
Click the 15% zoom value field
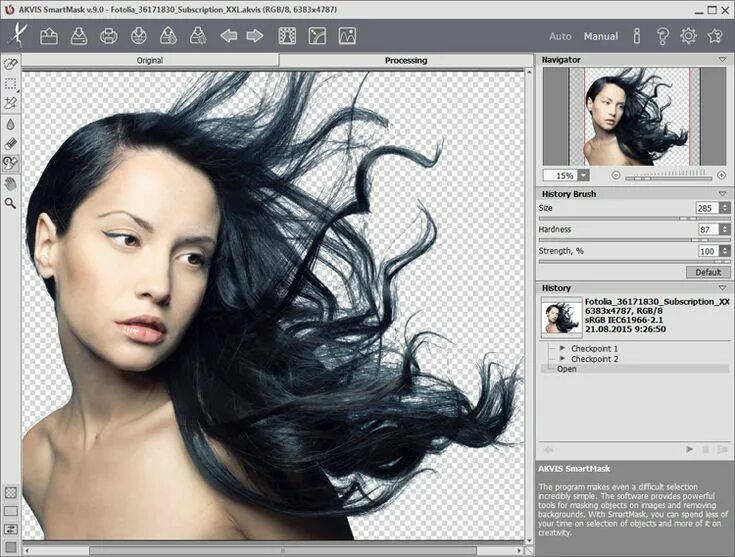[x=561, y=175]
